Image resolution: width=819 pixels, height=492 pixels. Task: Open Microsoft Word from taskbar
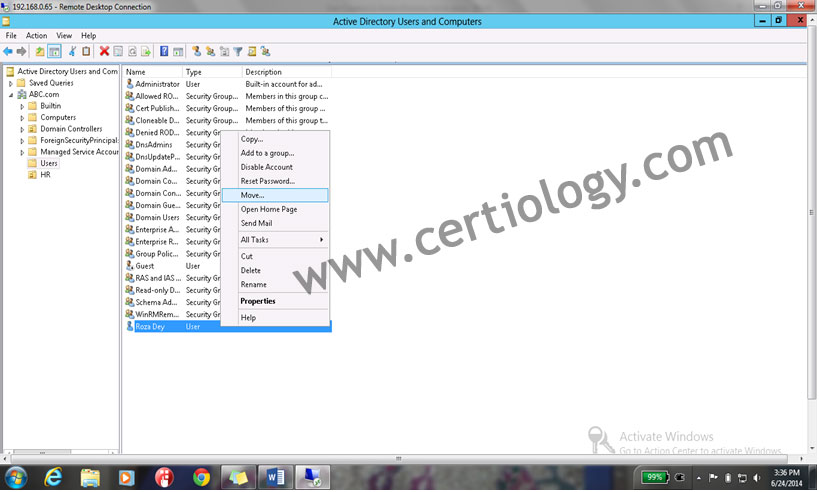[x=275, y=477]
